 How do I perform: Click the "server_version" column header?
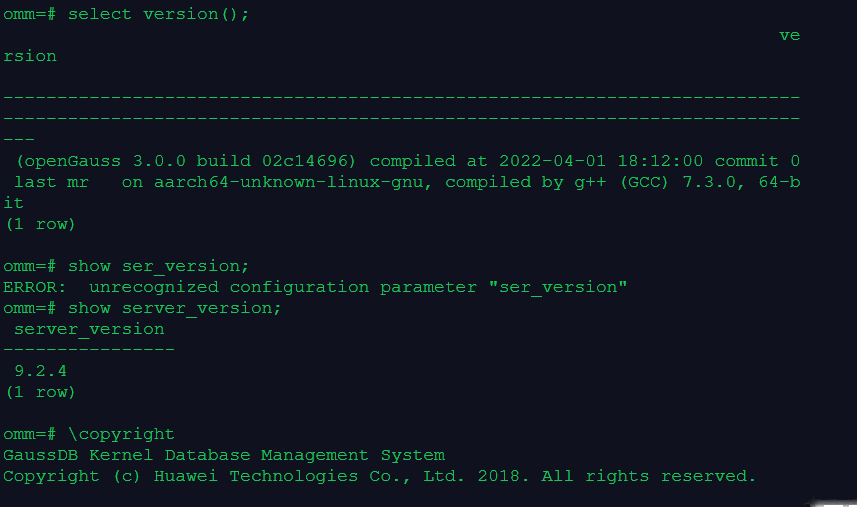tap(89, 329)
